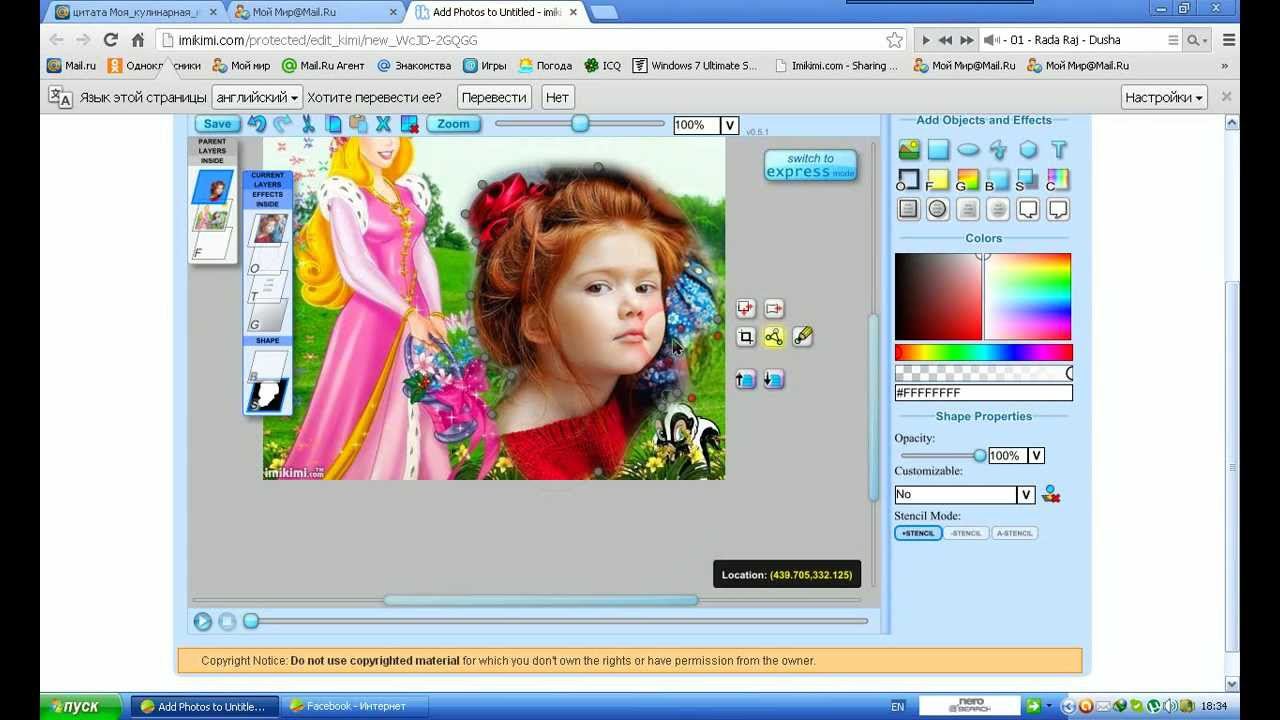Open the translate language dropdown (английский)
Image resolution: width=1280 pixels, height=720 pixels.
(x=257, y=97)
